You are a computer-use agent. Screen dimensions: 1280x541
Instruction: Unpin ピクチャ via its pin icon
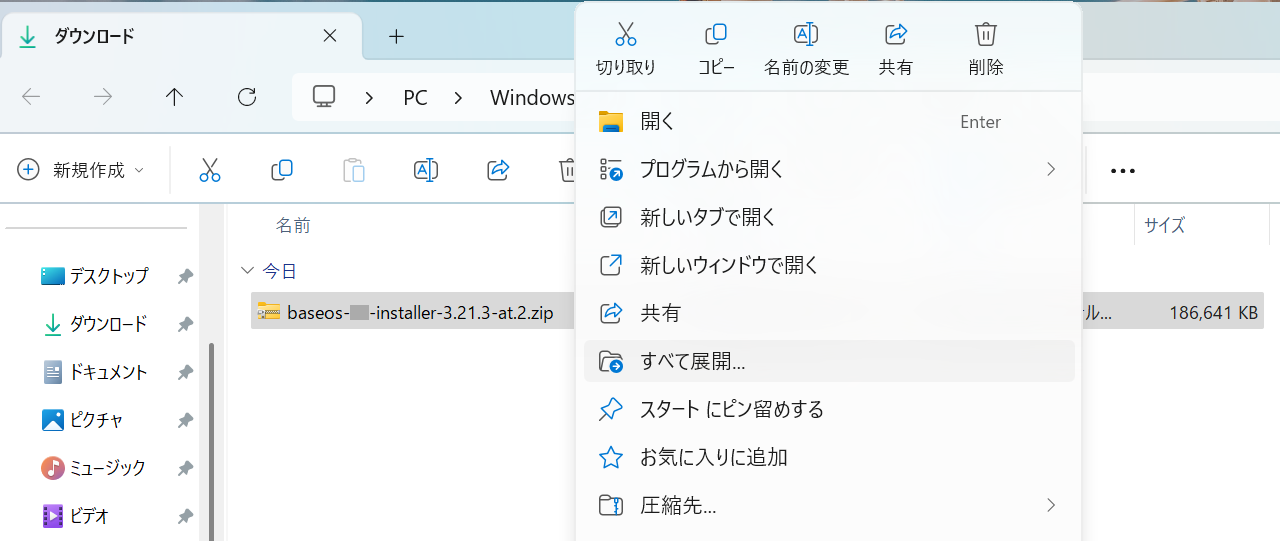click(x=185, y=420)
